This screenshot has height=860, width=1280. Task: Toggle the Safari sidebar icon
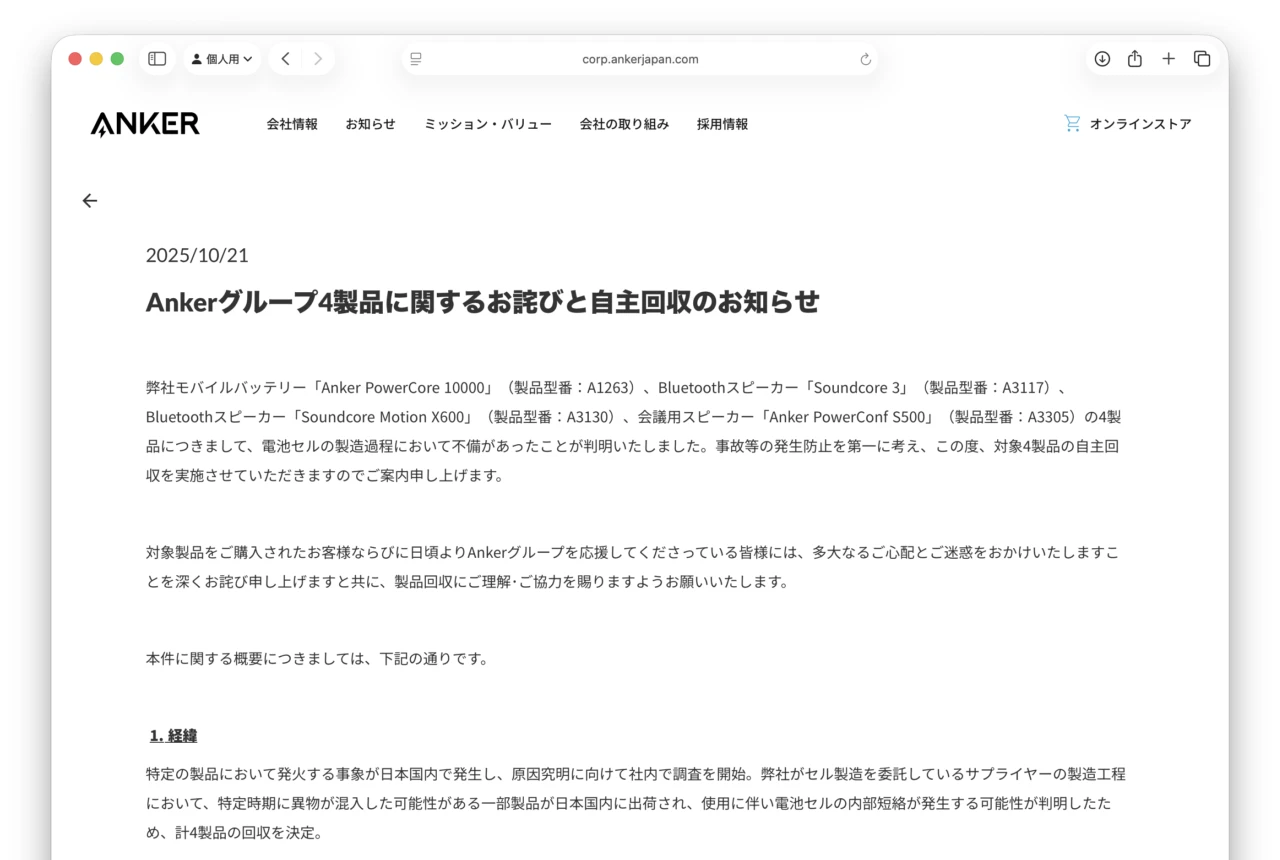(x=156, y=58)
